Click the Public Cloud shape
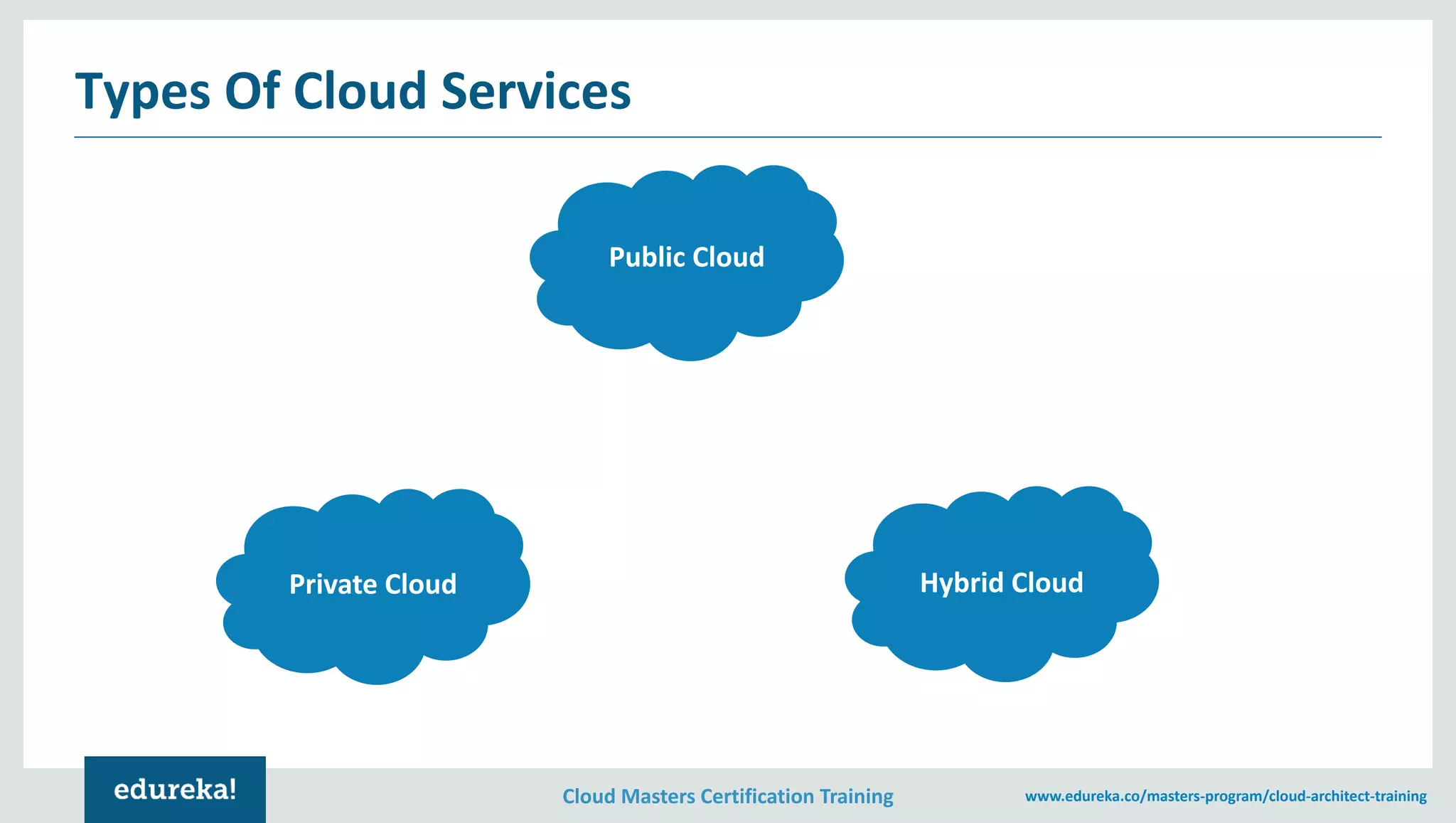The image size is (1456, 823). pyautogui.click(x=687, y=262)
